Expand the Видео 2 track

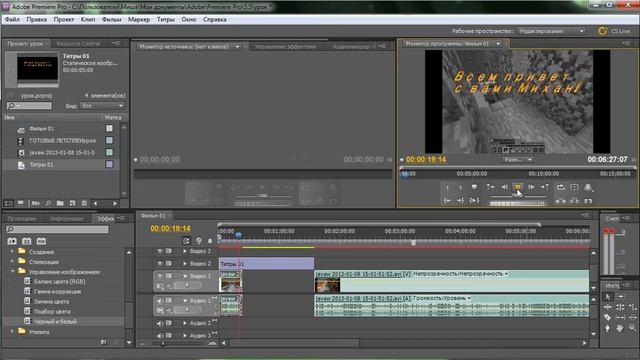pyautogui.click(x=185, y=264)
